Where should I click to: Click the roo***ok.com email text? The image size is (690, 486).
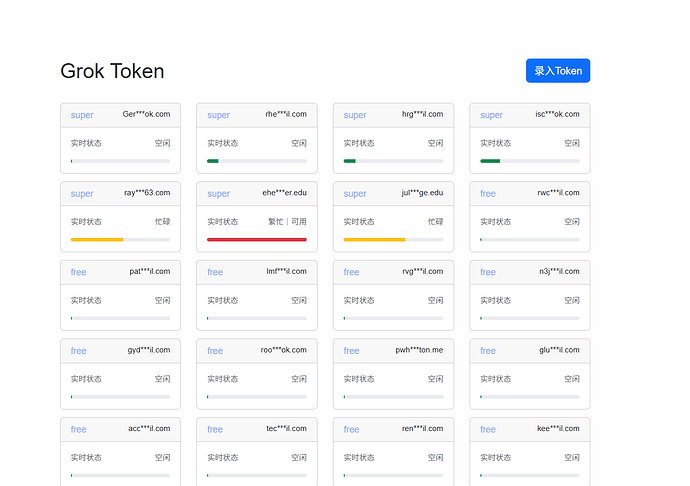click(x=283, y=350)
